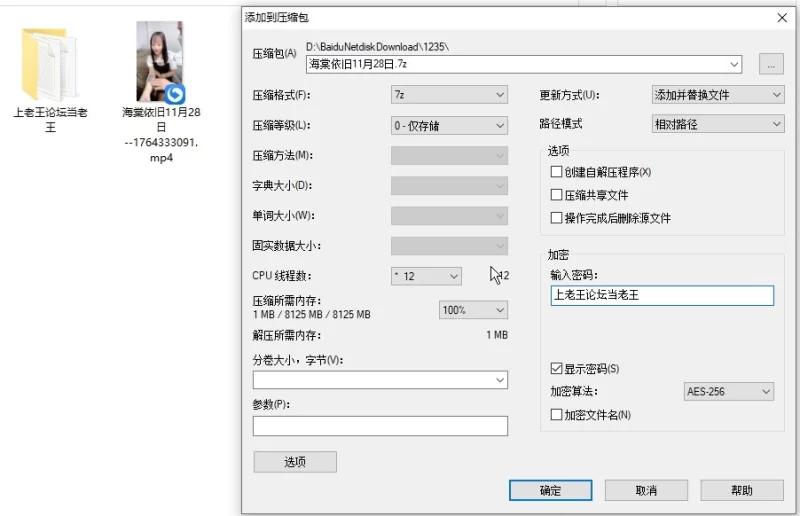
Task: Uncheck the 显示密码 checkbox
Action: [x=557, y=369]
